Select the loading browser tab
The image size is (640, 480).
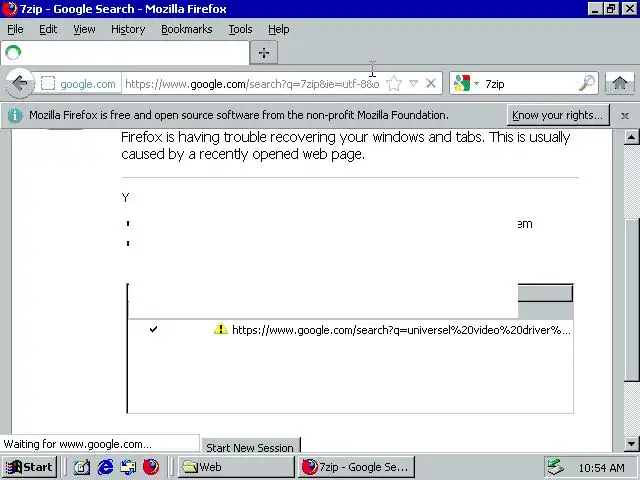coord(124,53)
